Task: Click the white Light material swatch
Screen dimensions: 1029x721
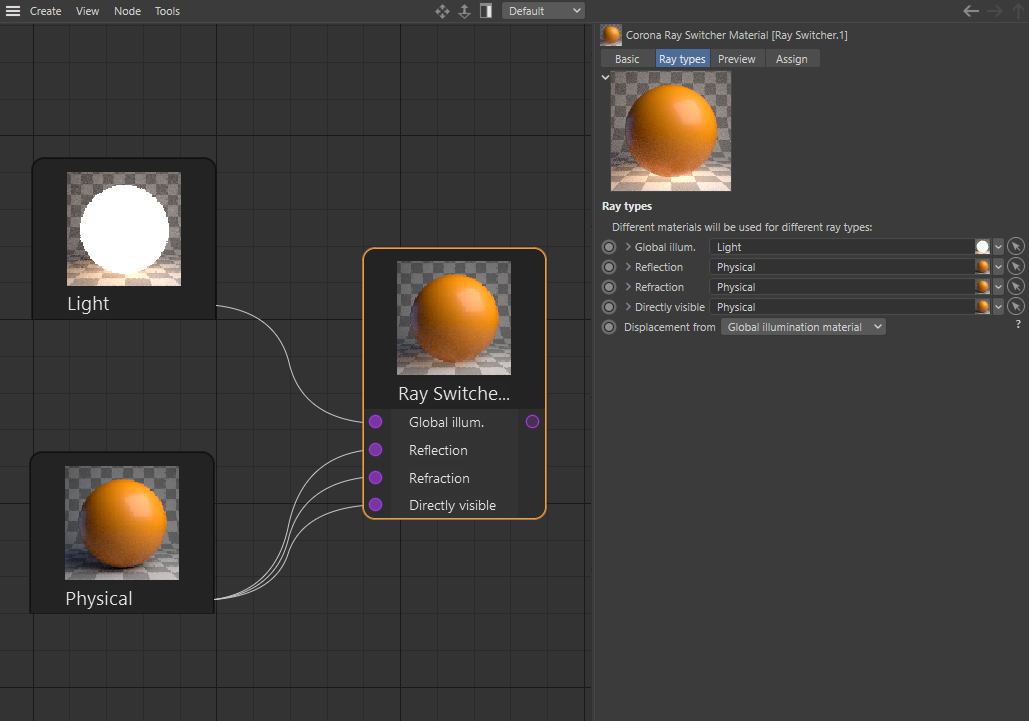Action: point(982,247)
